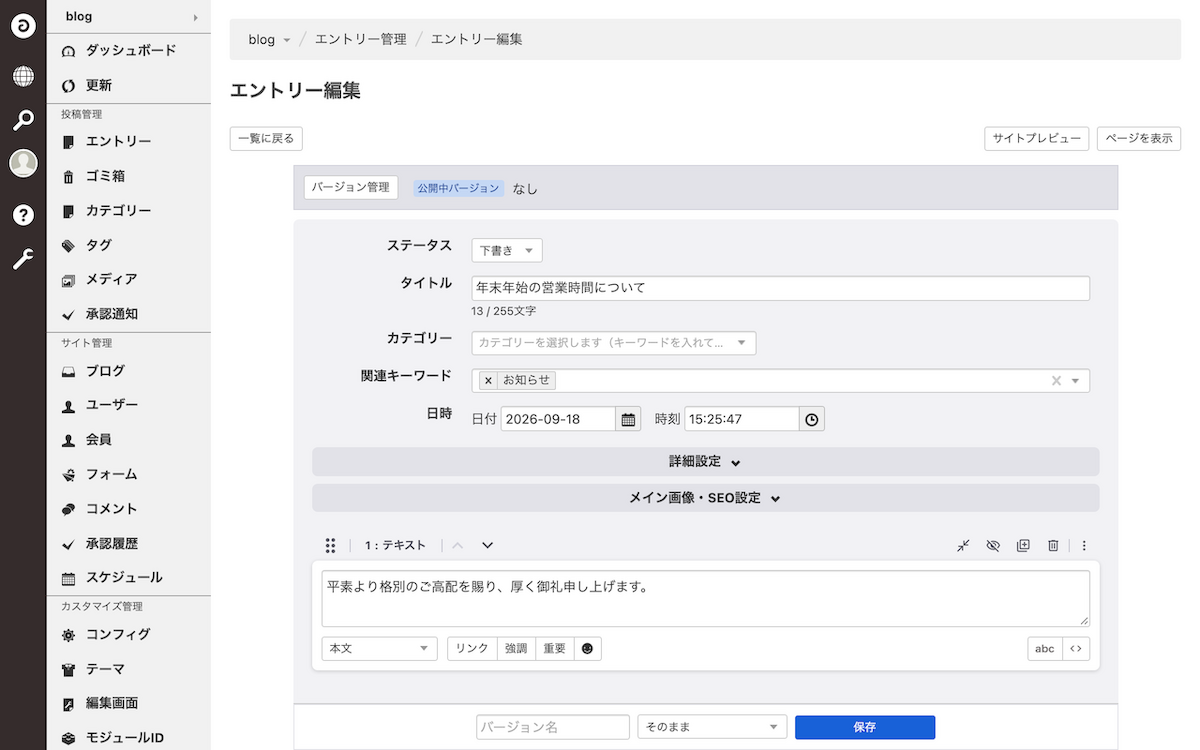The width and height of the screenshot is (1200, 750).
Task: Open the emoji picker icon
Action: click(588, 649)
